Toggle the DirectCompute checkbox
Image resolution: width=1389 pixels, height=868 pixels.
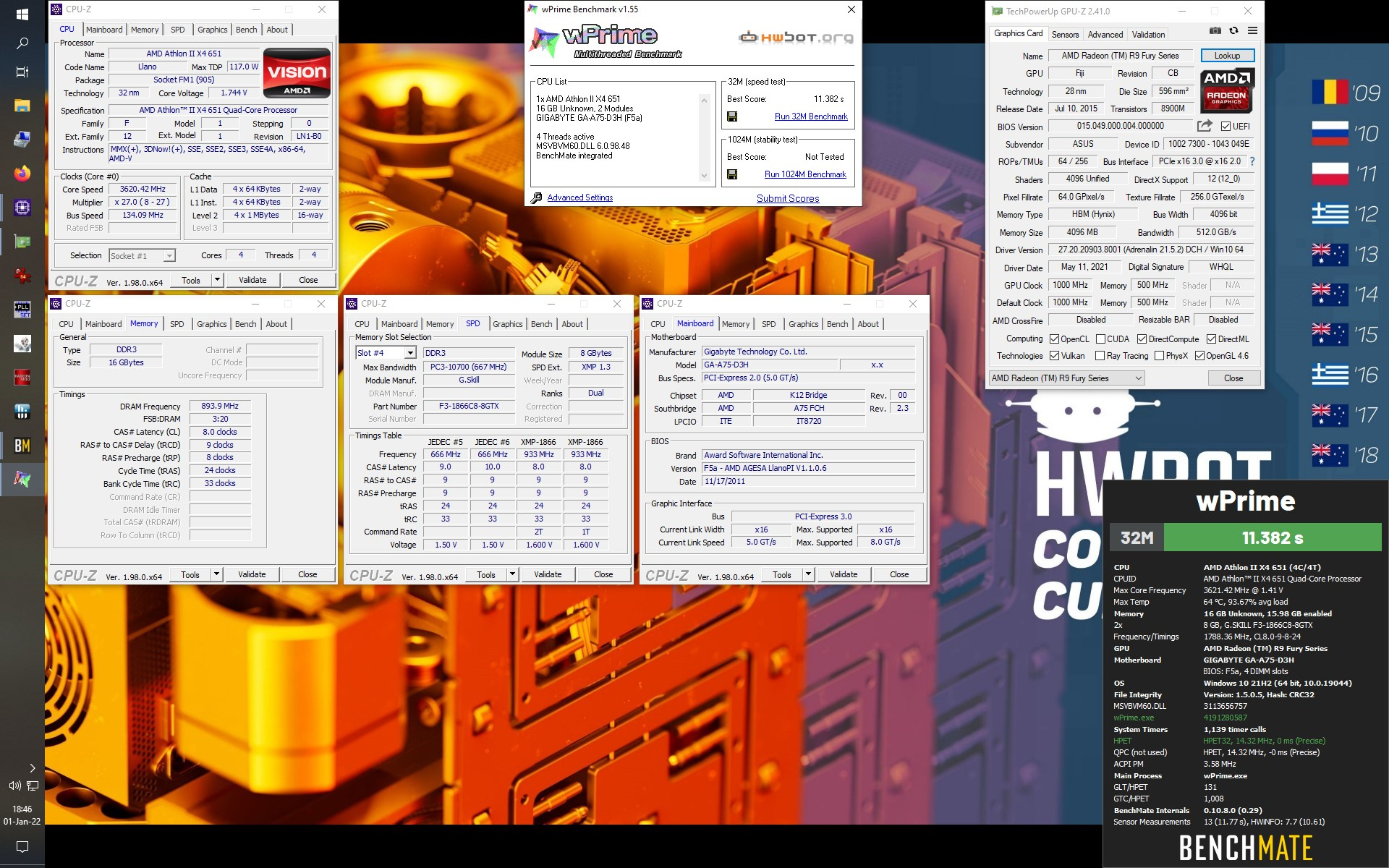1142,339
